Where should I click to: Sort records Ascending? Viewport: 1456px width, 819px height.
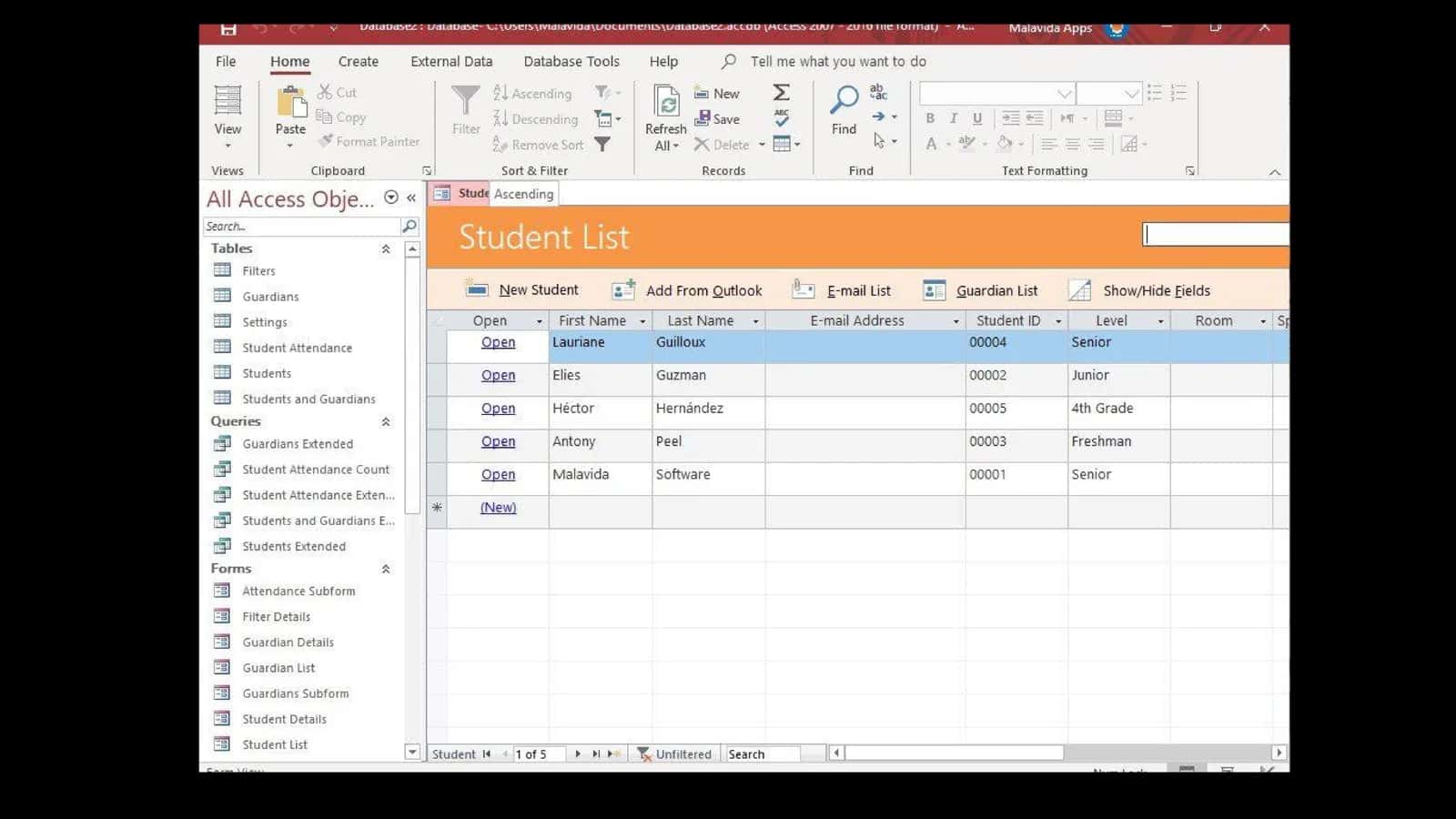[x=532, y=93]
